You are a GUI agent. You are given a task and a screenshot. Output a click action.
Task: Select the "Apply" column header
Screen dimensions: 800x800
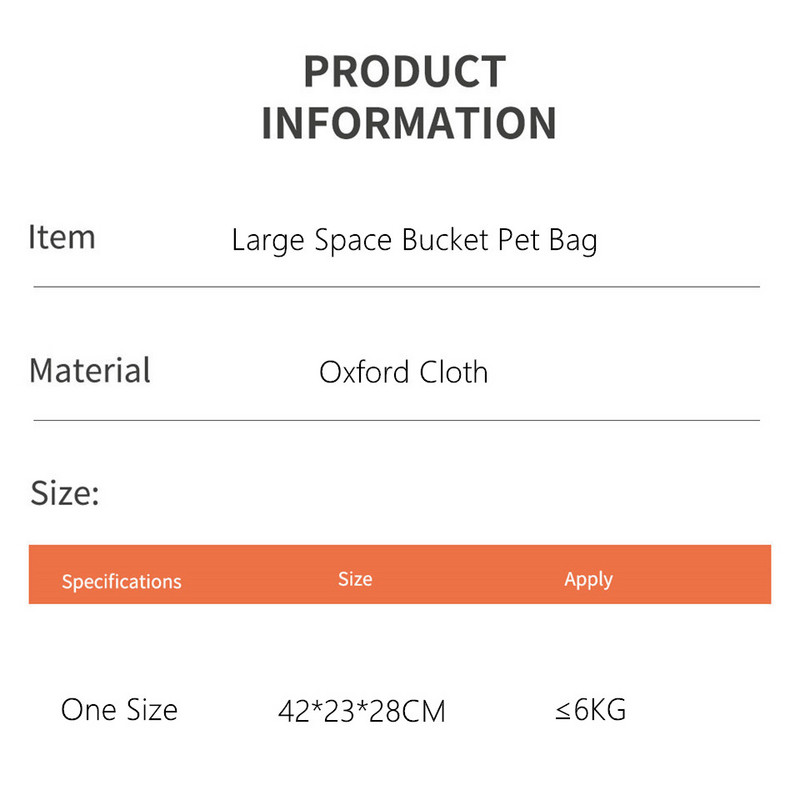(588, 580)
